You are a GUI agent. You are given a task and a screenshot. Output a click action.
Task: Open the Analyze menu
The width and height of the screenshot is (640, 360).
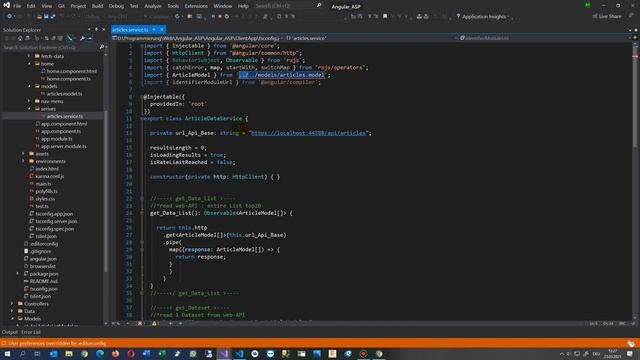153,6
